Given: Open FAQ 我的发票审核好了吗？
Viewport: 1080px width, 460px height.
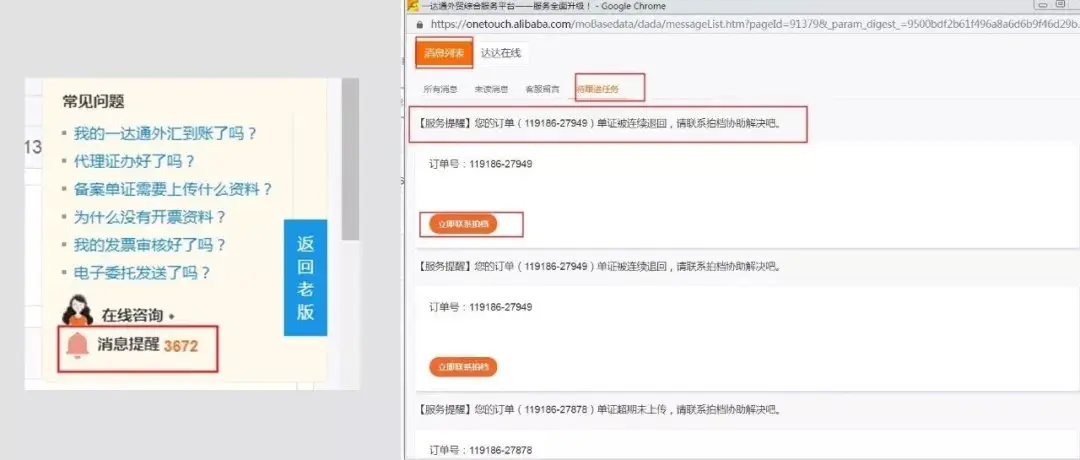Looking at the screenshot, I should coord(150,245).
